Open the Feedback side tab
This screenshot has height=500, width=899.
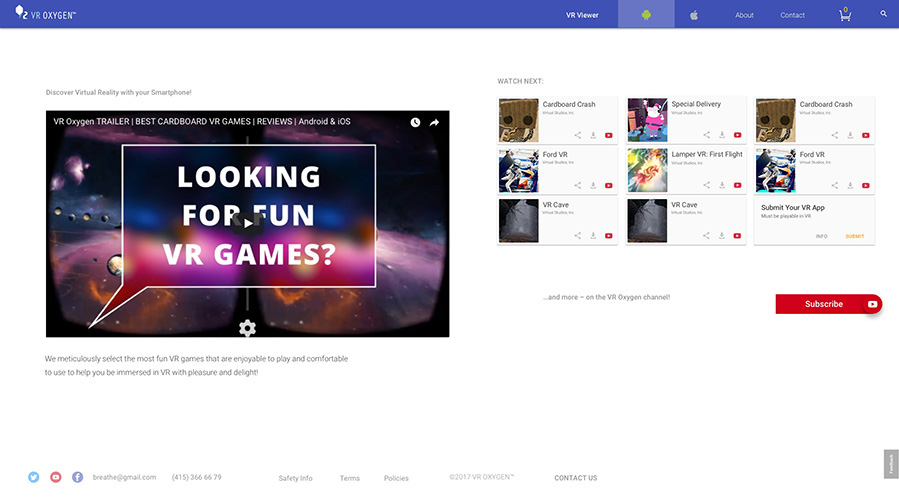(x=891, y=464)
